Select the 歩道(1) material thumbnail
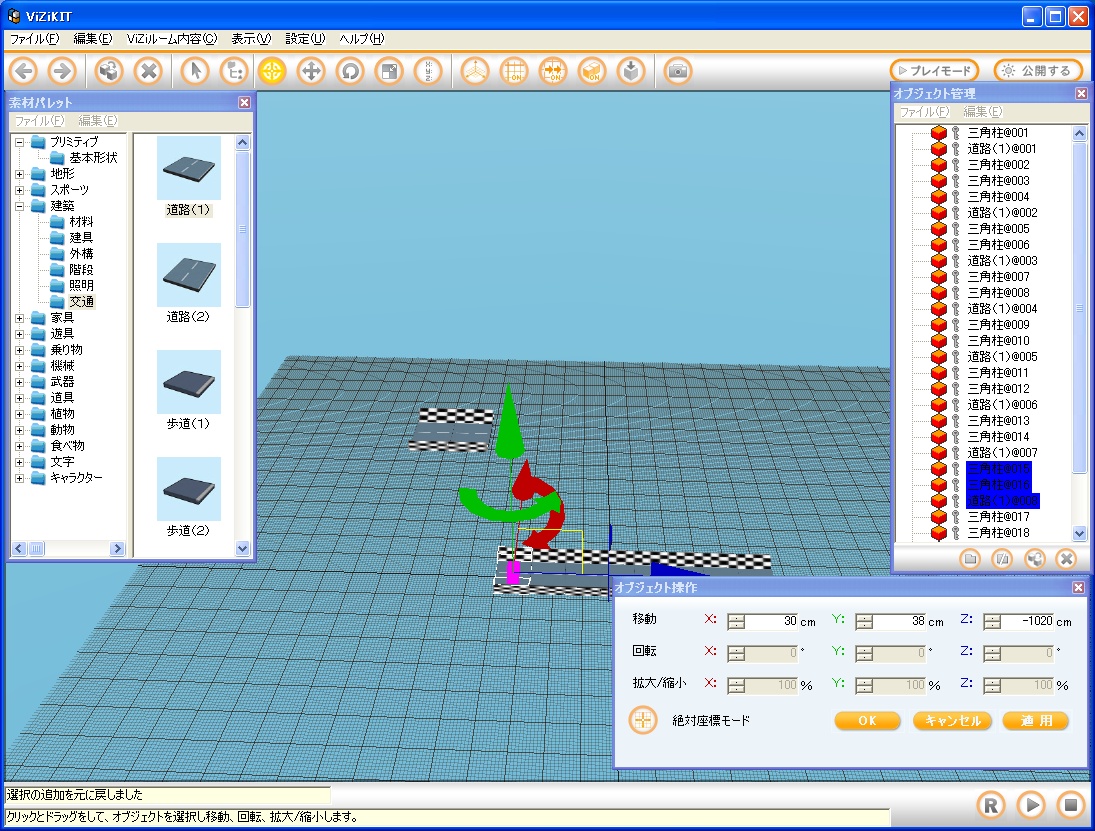Screen dimensions: 1095x831 click(x=188, y=382)
